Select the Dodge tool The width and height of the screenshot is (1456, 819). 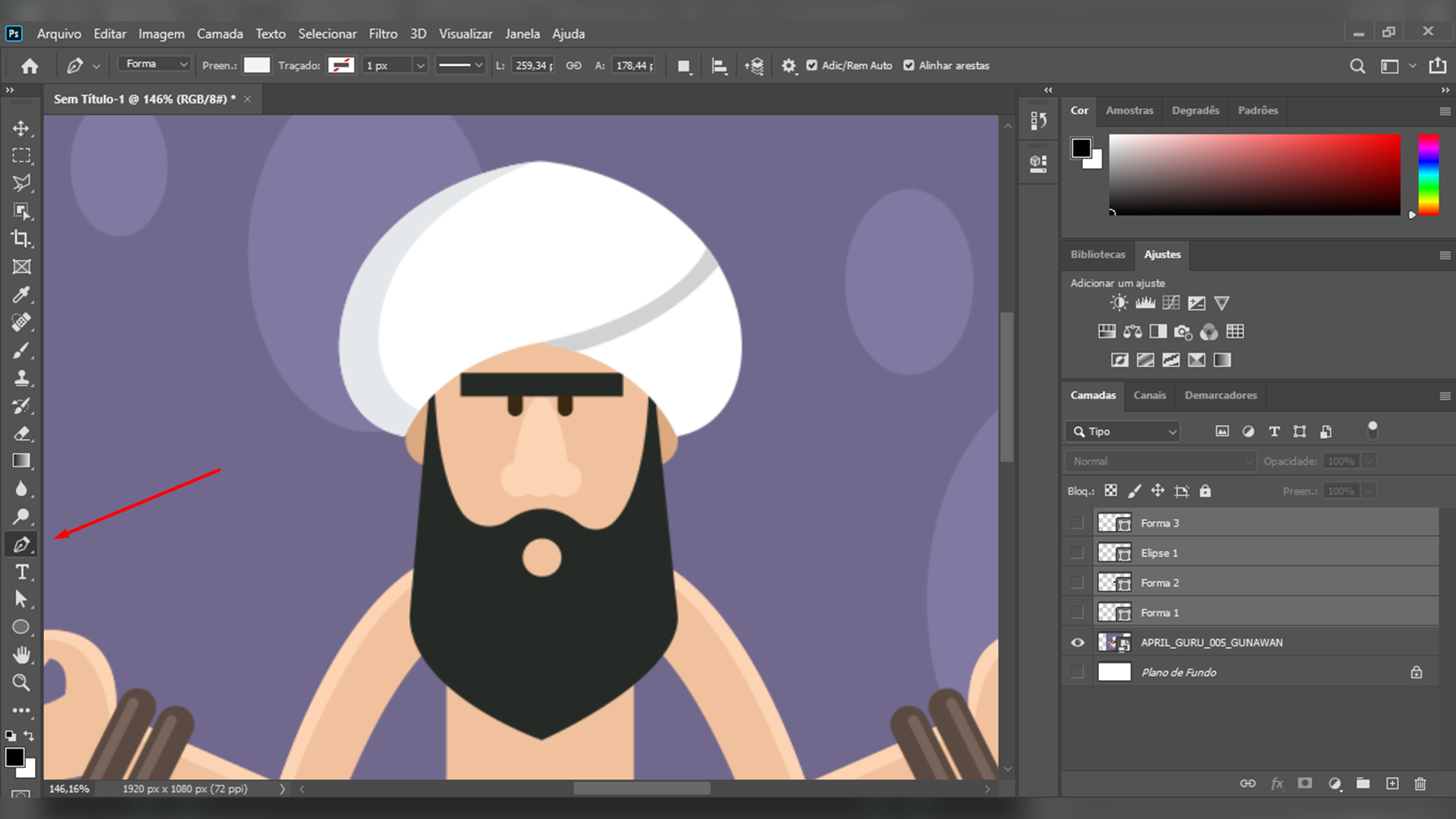click(21, 517)
